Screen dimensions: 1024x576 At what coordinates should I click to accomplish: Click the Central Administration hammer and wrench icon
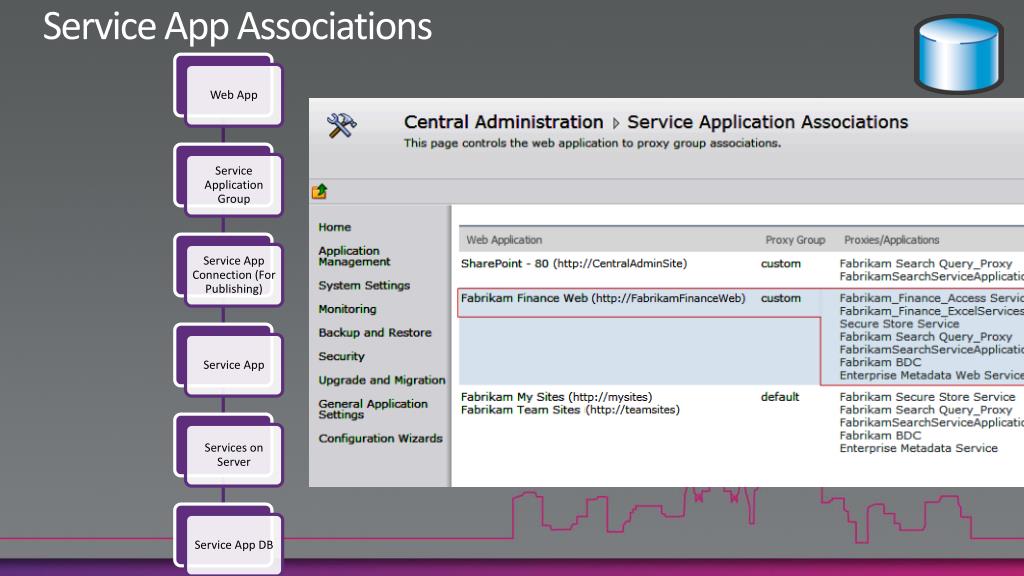pyautogui.click(x=342, y=125)
